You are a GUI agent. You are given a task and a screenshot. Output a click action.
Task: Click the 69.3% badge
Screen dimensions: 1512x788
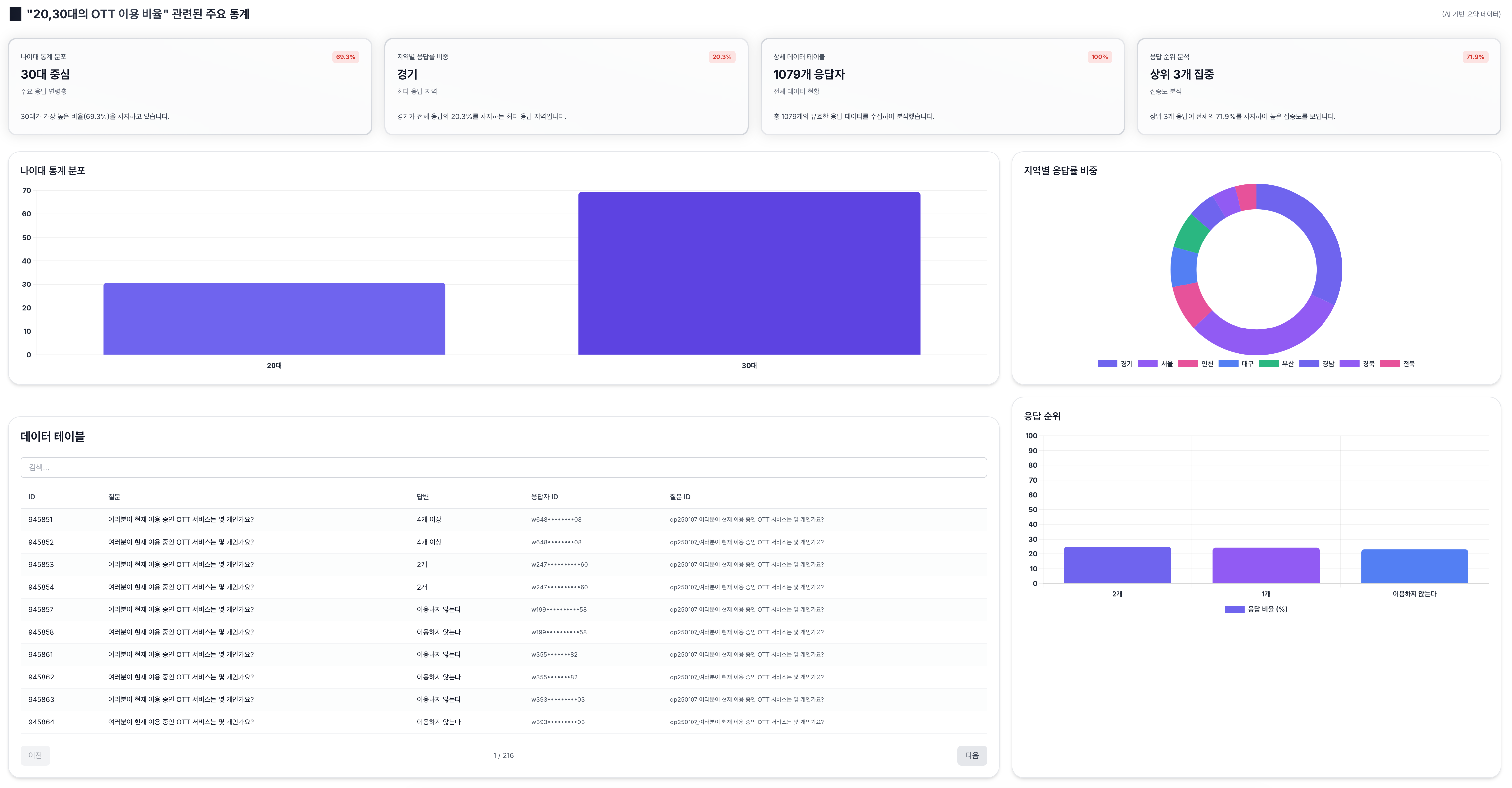pos(346,57)
